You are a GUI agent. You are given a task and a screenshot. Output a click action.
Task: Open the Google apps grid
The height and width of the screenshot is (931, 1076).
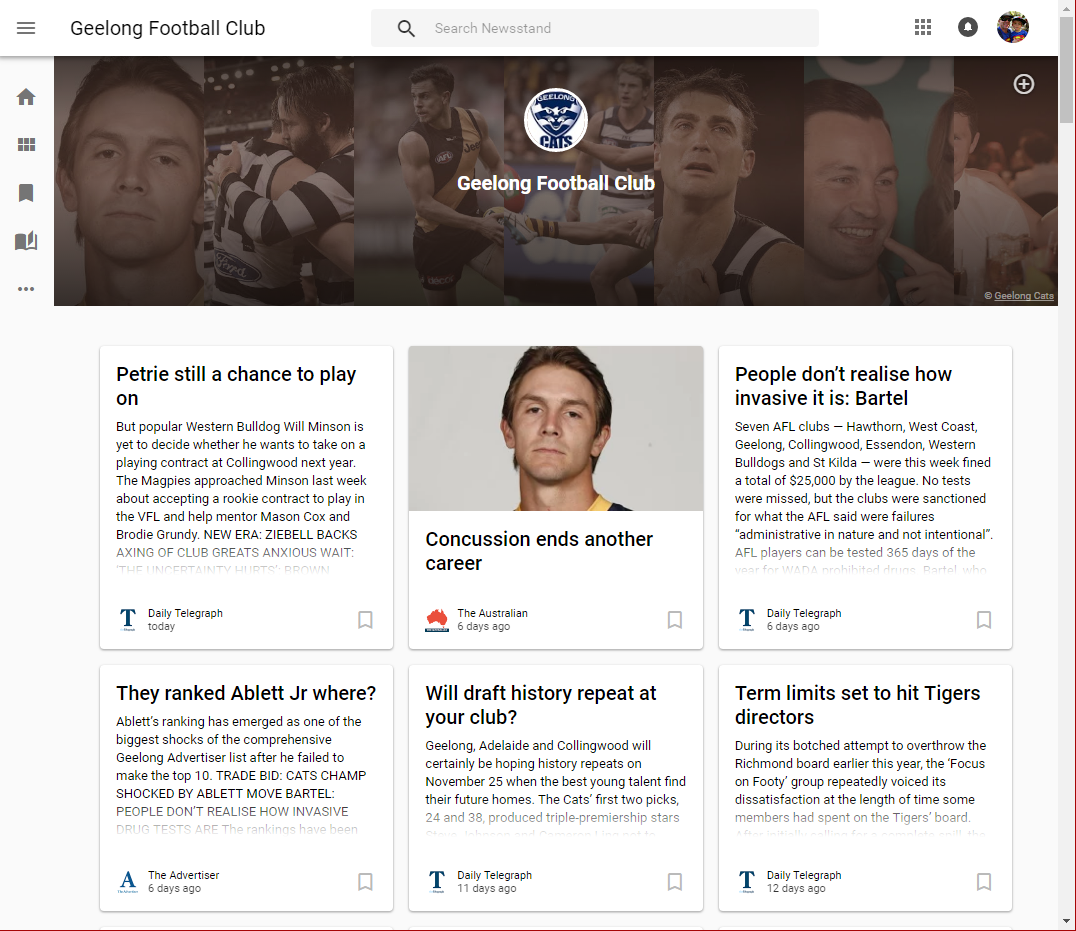coord(923,27)
